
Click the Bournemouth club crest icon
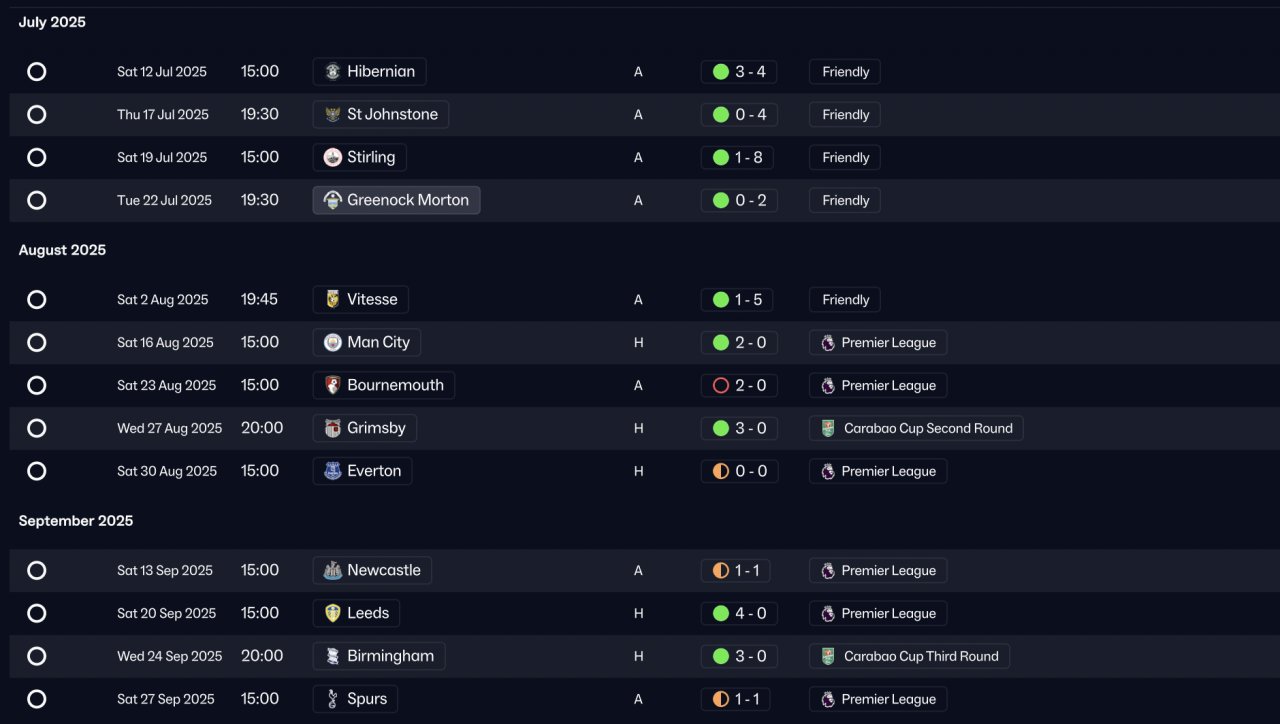click(333, 386)
